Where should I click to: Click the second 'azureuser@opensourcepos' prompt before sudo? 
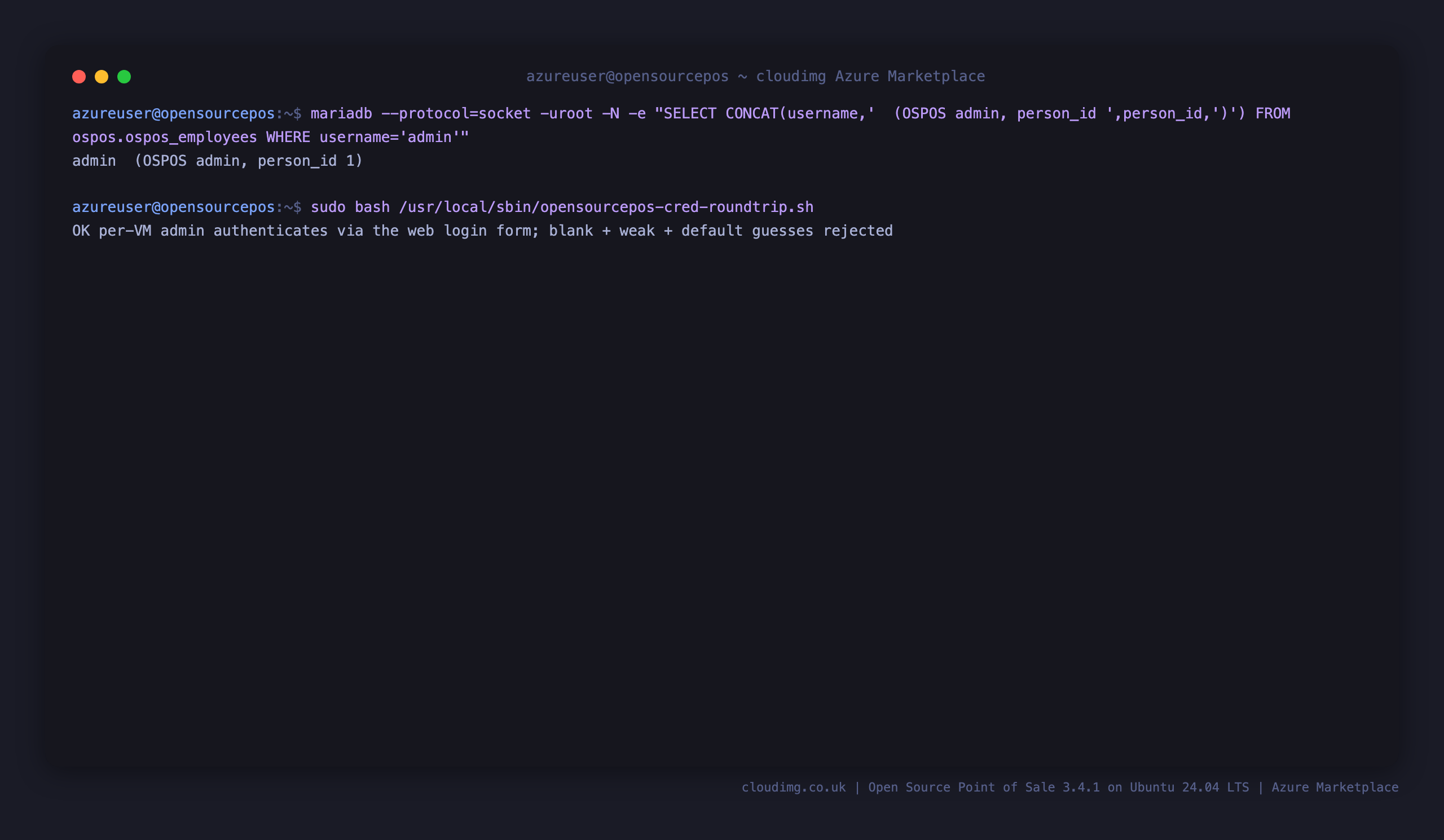[x=174, y=207]
